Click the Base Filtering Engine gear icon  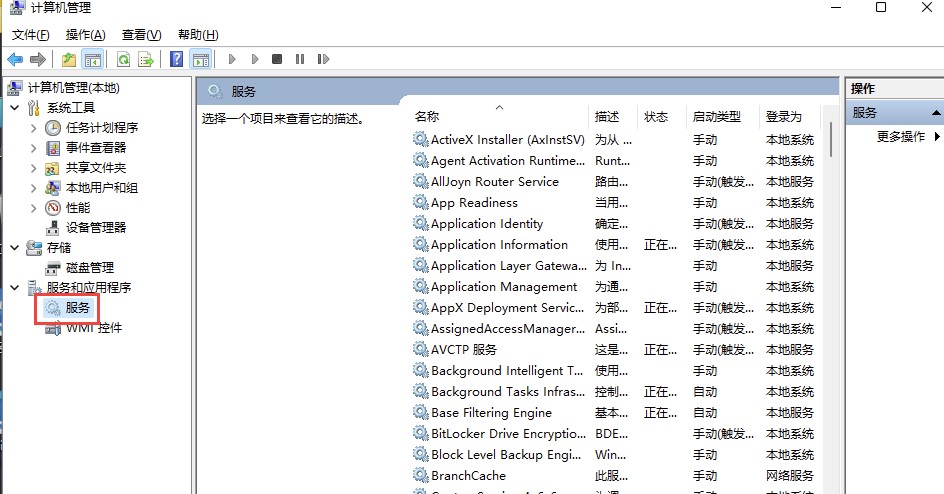420,412
